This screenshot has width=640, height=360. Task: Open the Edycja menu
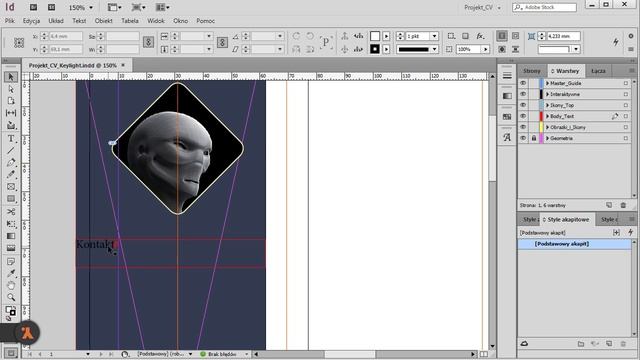(31, 20)
